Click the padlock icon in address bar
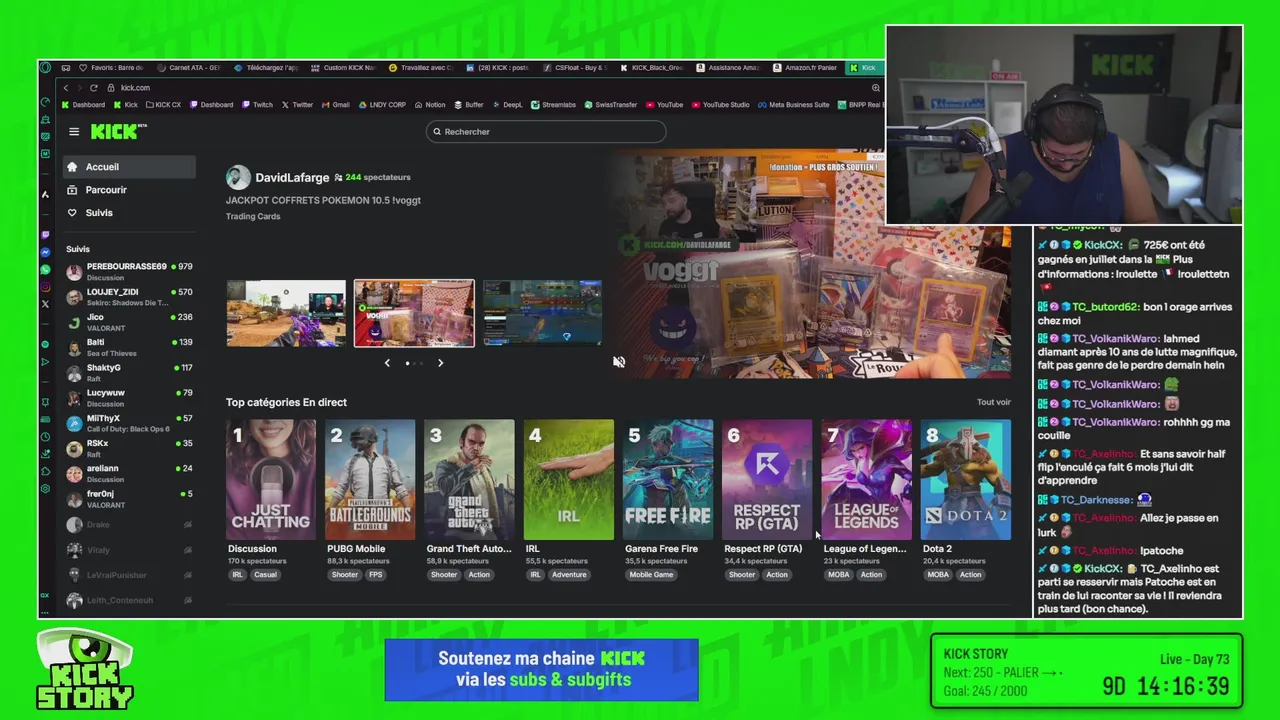This screenshot has height=720, width=1280. (x=111, y=88)
